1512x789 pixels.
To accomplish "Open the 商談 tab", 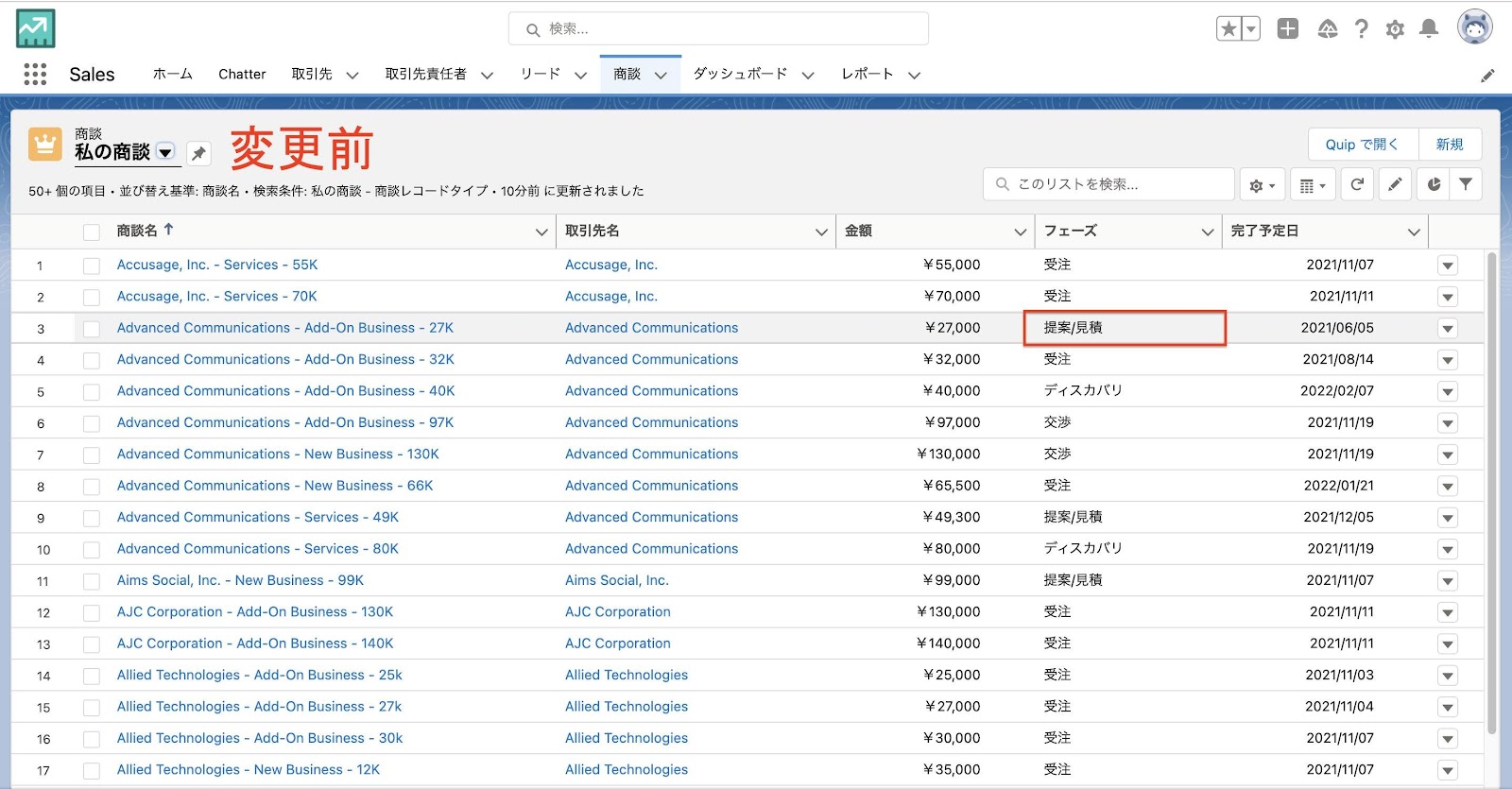I will (x=627, y=74).
